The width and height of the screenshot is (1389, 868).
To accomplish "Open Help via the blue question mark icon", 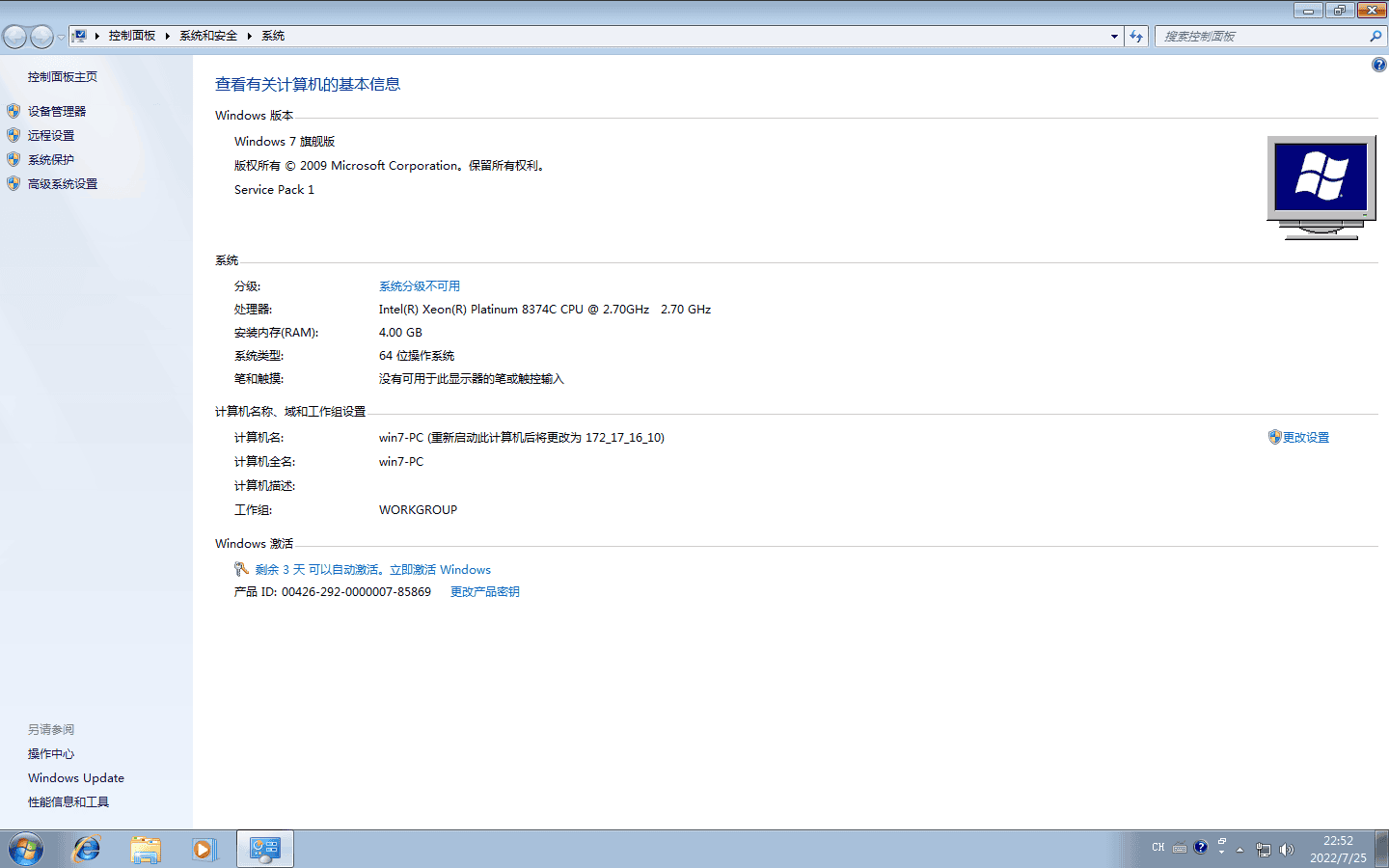I will tap(1379, 65).
